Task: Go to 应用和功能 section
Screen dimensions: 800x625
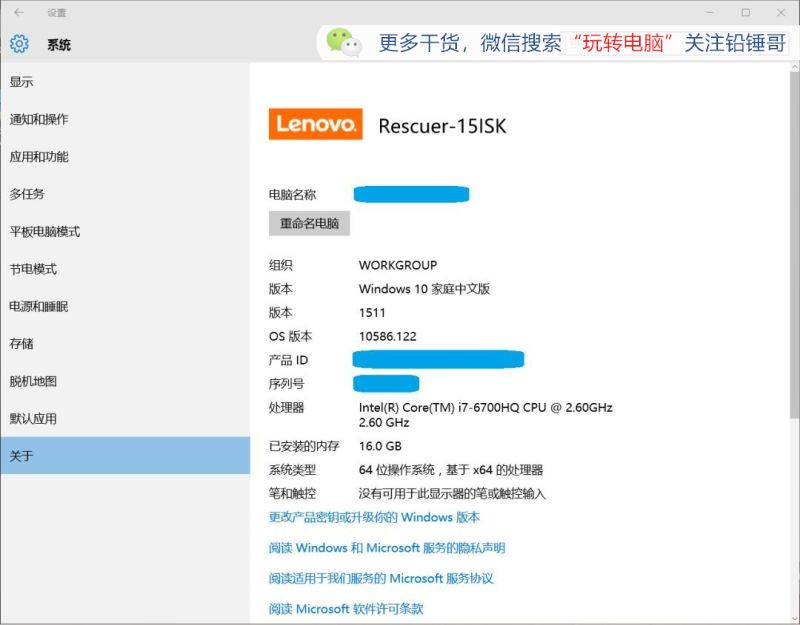Action: pos(39,157)
